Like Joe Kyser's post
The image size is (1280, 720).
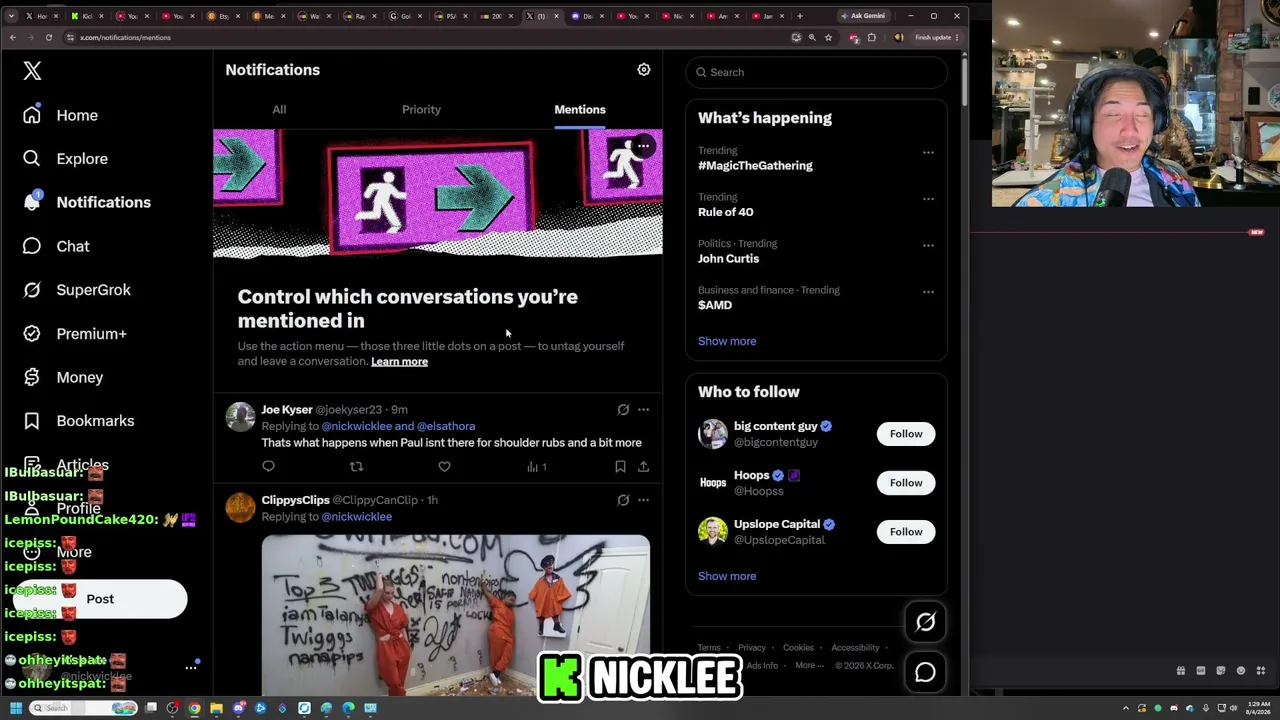click(444, 467)
